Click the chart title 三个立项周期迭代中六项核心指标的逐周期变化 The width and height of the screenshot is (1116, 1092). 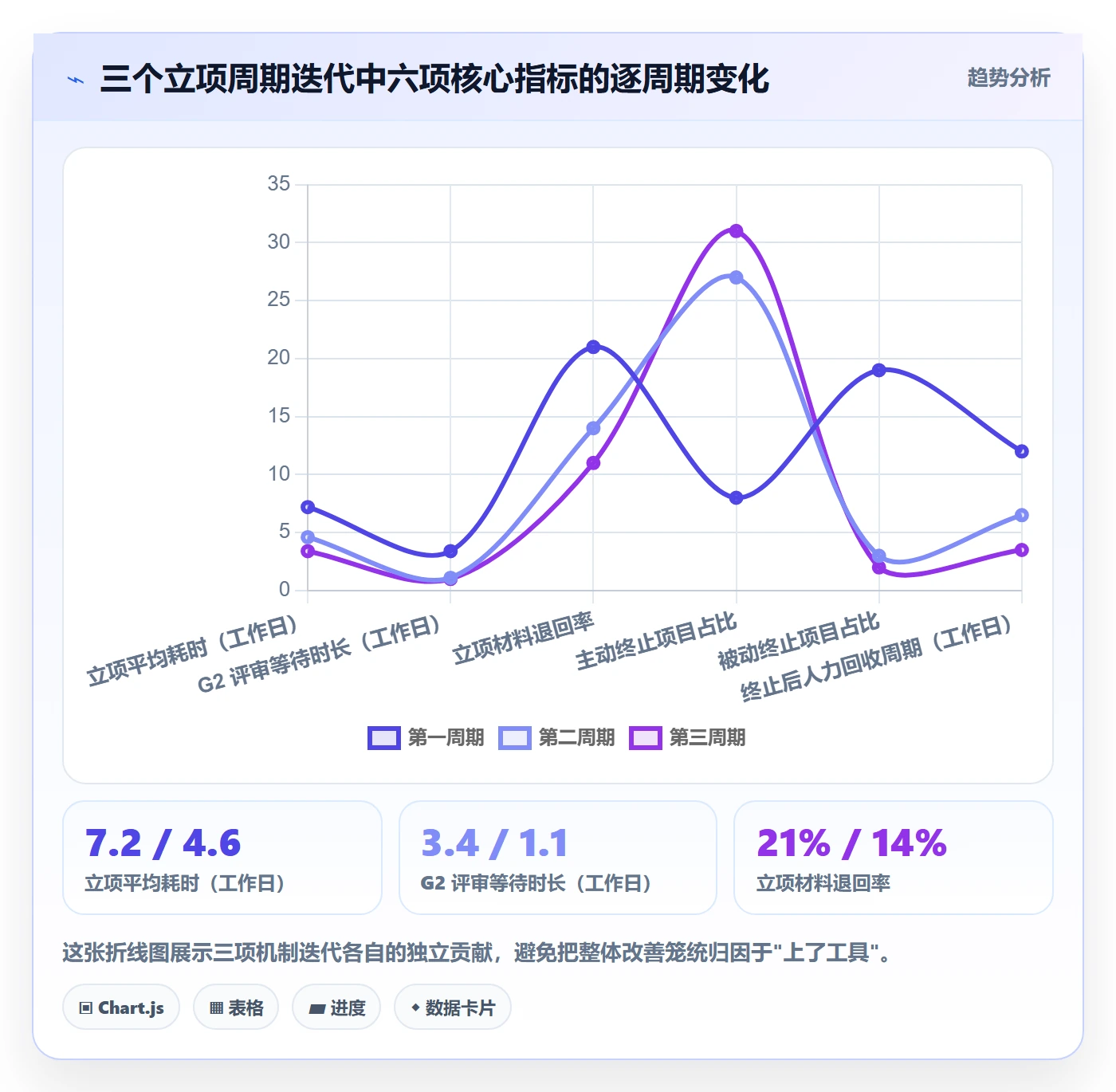(x=434, y=79)
